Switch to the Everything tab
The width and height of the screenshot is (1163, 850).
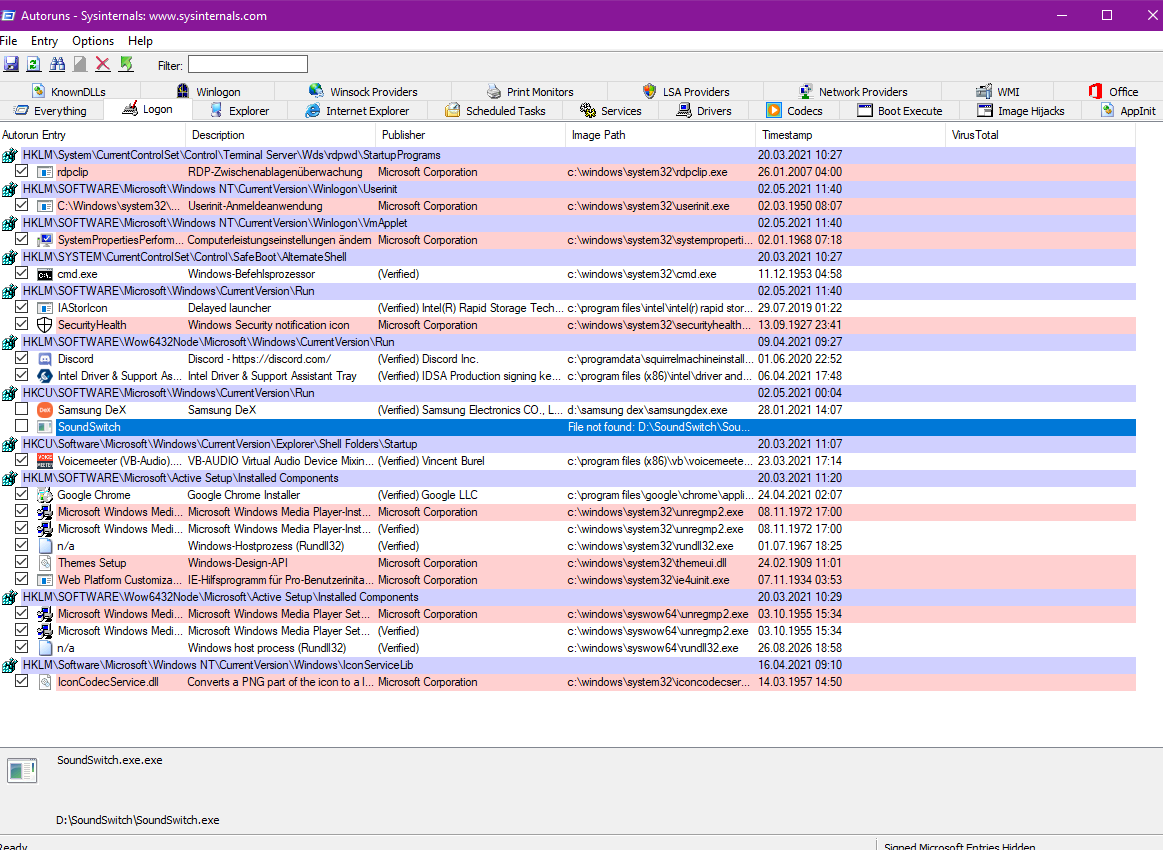pos(51,111)
